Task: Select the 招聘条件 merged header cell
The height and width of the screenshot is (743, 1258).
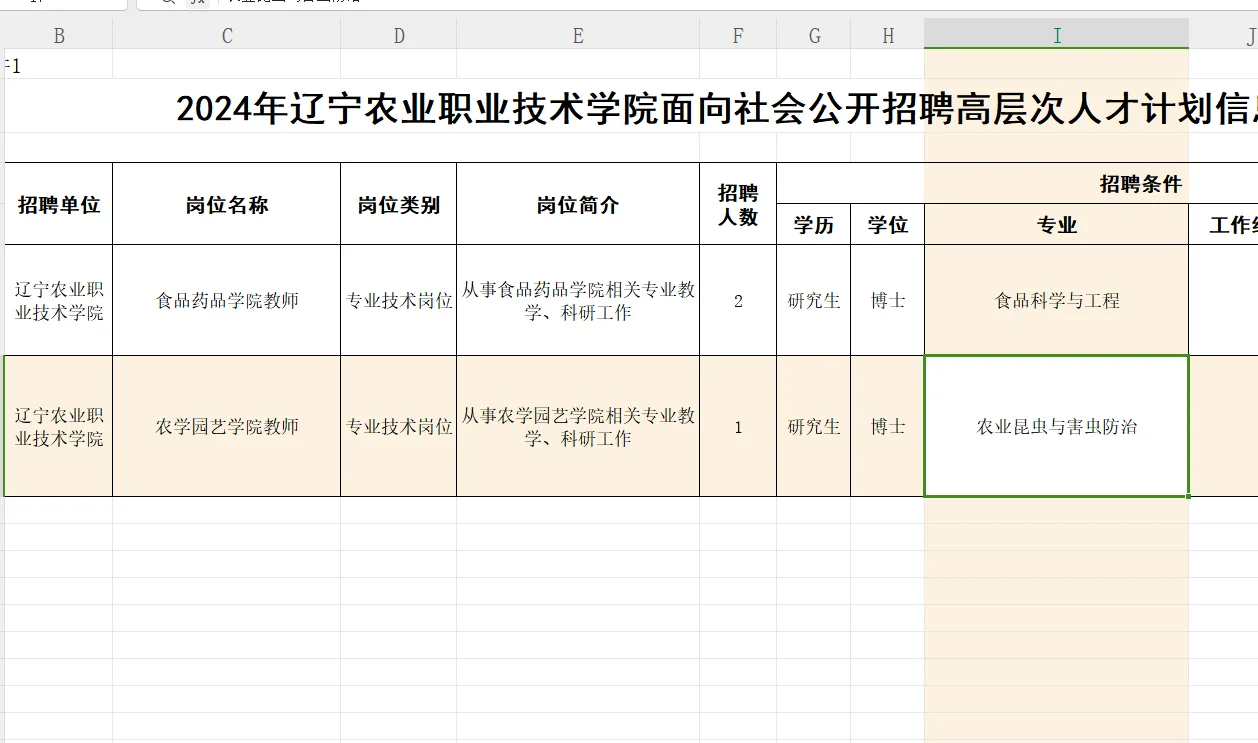Action: pyautogui.click(x=1017, y=184)
